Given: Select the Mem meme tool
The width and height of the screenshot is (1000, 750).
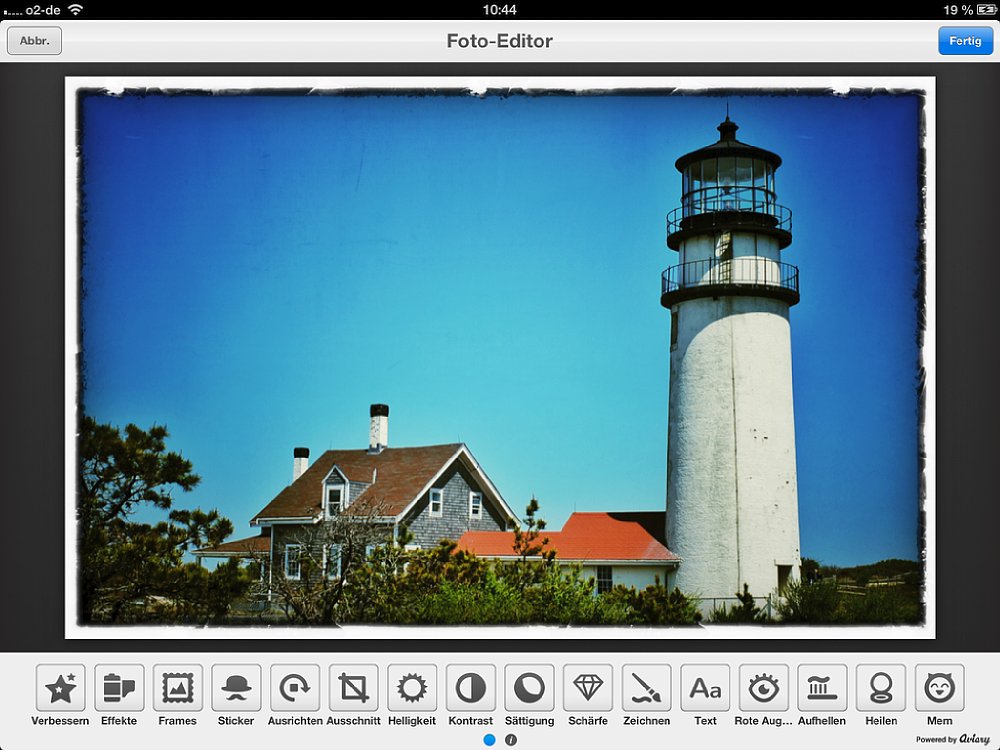Looking at the screenshot, I should tap(939, 688).
